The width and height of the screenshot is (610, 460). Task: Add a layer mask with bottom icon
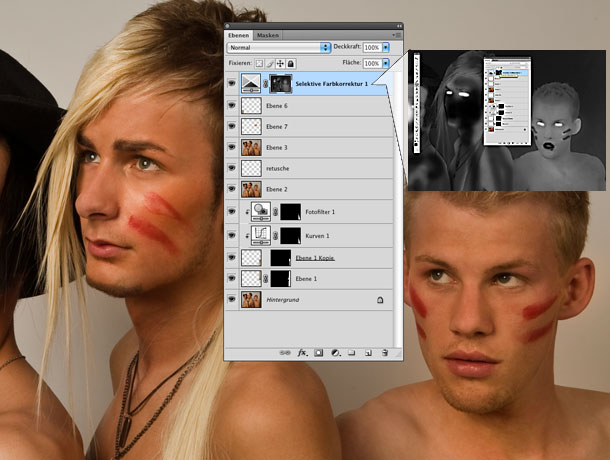(319, 353)
